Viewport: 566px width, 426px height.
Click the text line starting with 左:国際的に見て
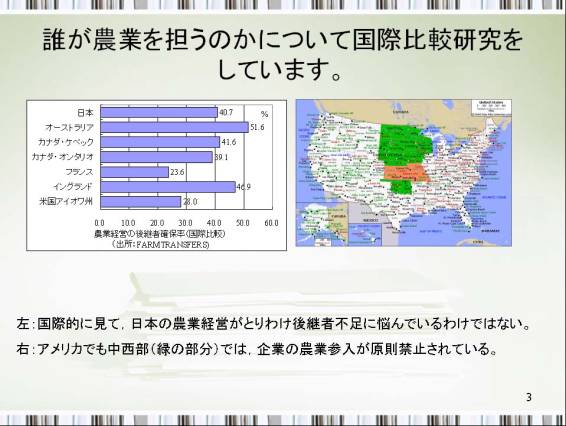point(273,323)
